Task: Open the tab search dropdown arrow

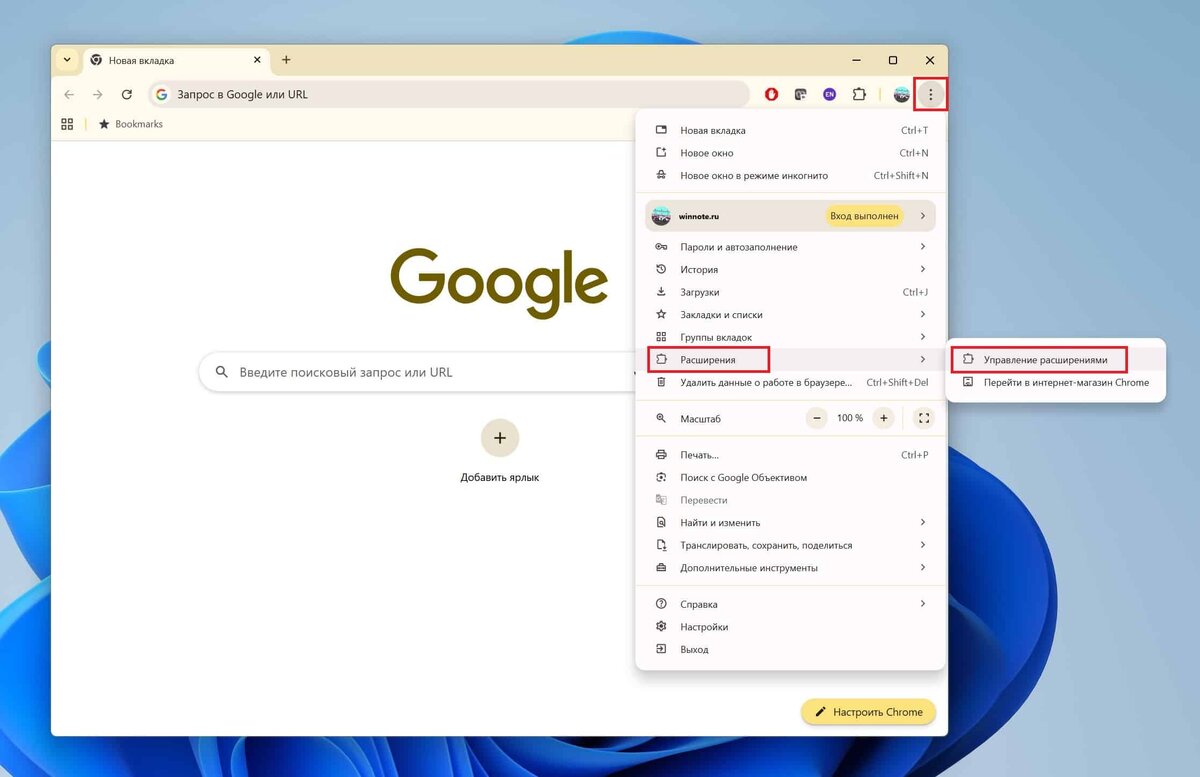Action: 67,60
